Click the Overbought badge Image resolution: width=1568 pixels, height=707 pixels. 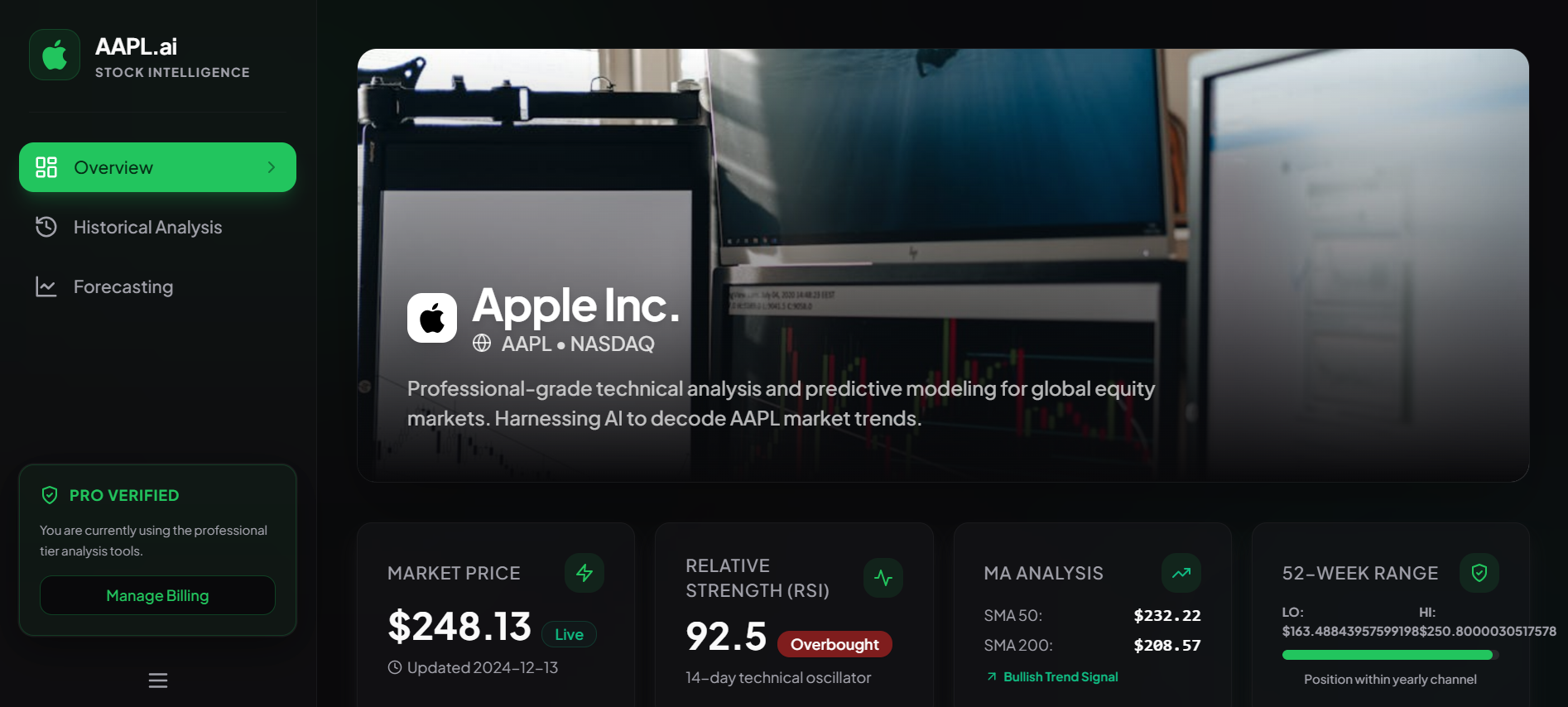click(835, 644)
